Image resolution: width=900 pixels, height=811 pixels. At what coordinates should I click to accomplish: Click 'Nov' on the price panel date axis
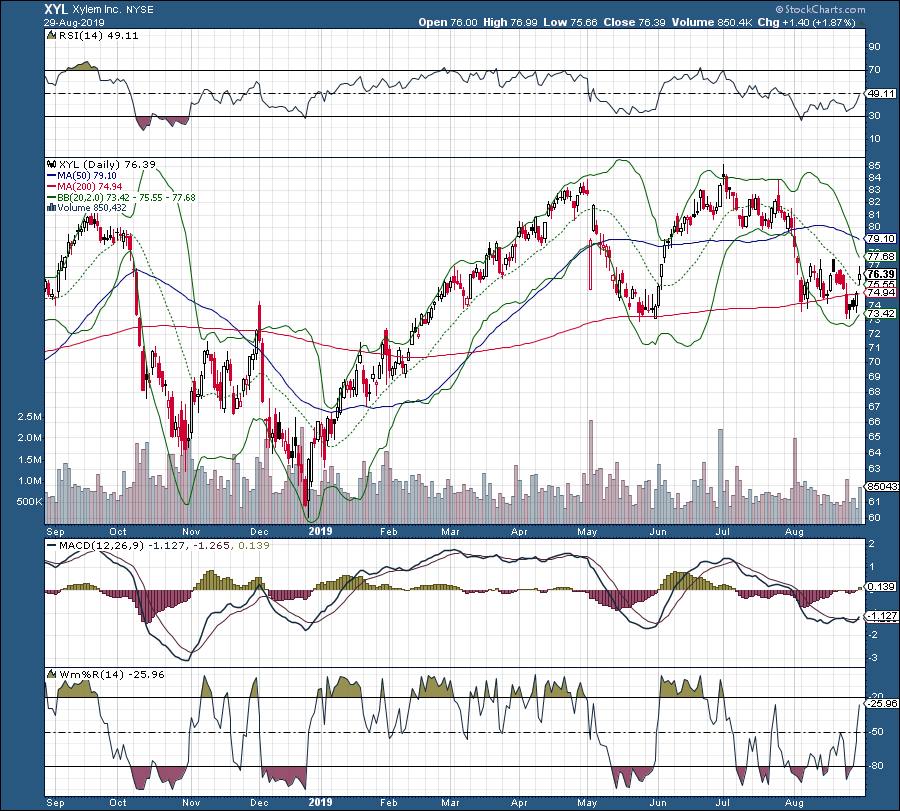(x=191, y=531)
